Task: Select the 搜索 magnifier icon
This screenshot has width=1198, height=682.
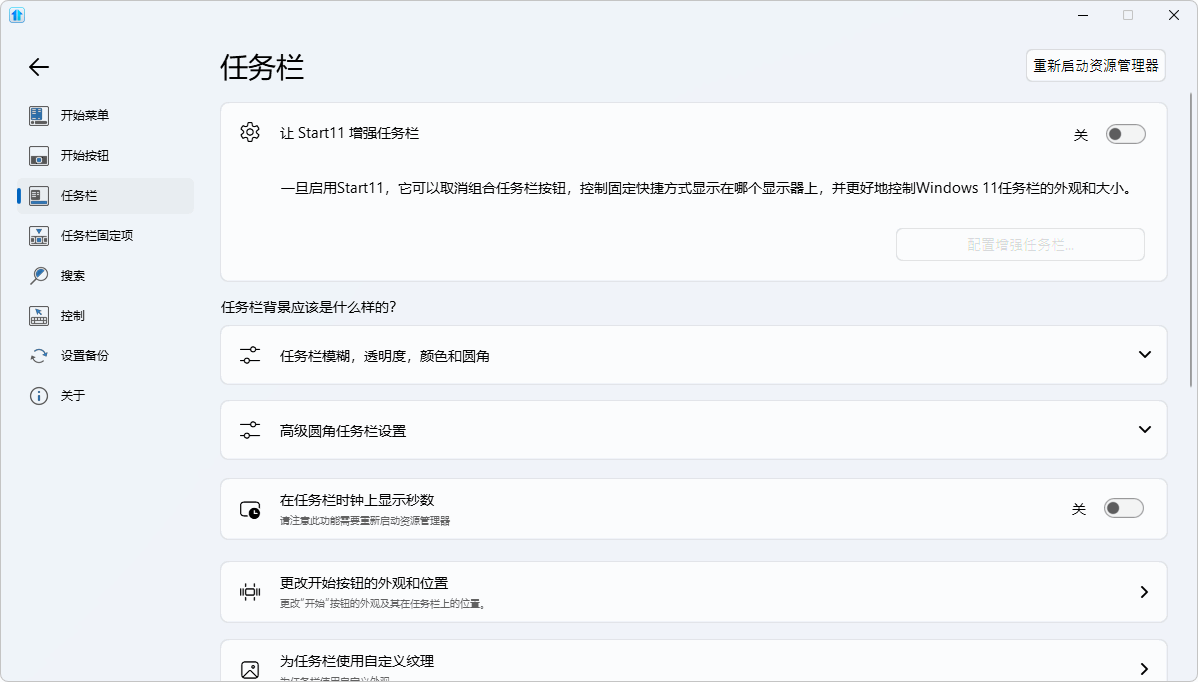Action: (38, 275)
